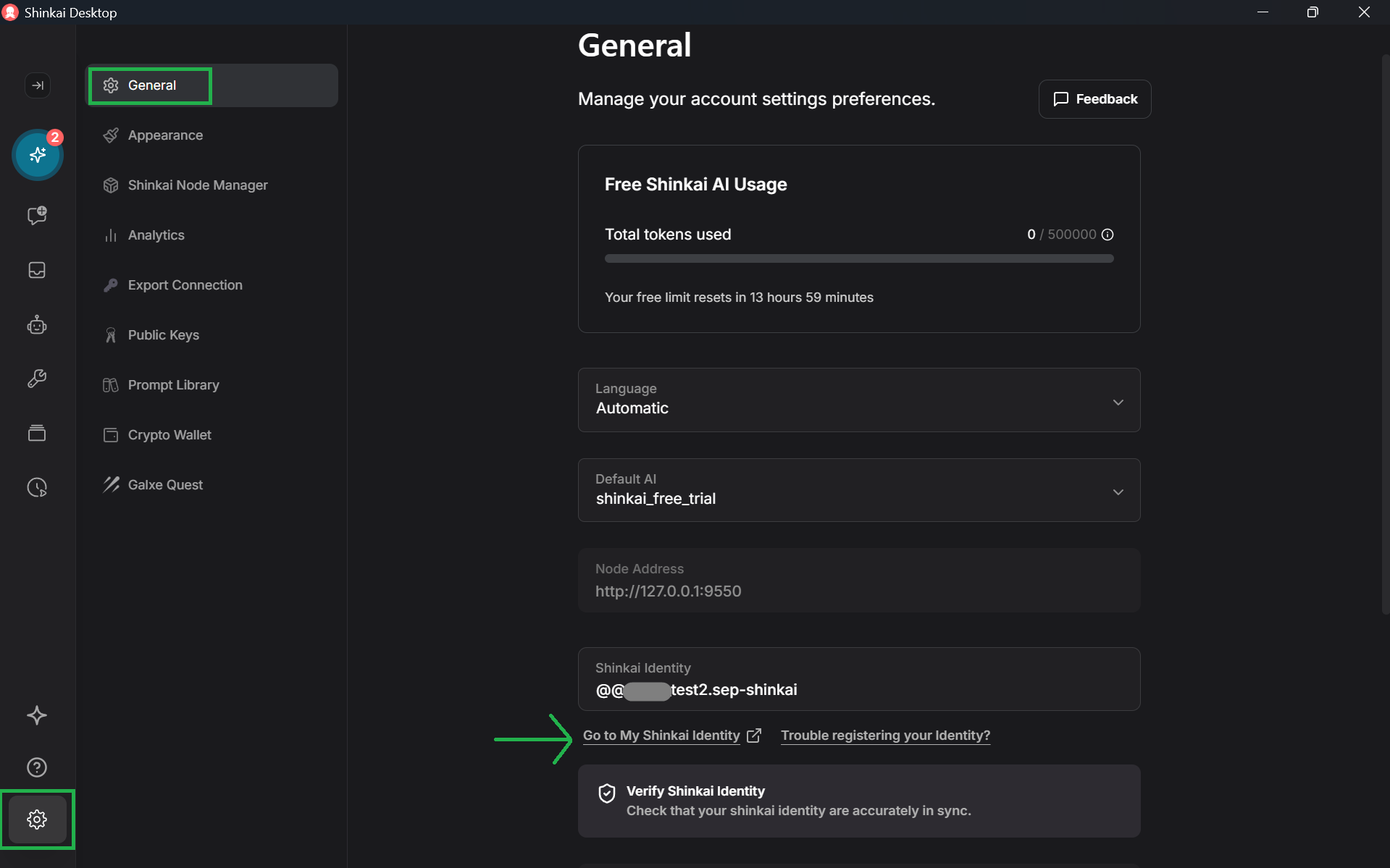Image resolution: width=1390 pixels, height=868 pixels.
Task: Go to the Crypto Wallet section
Action: tap(169, 435)
